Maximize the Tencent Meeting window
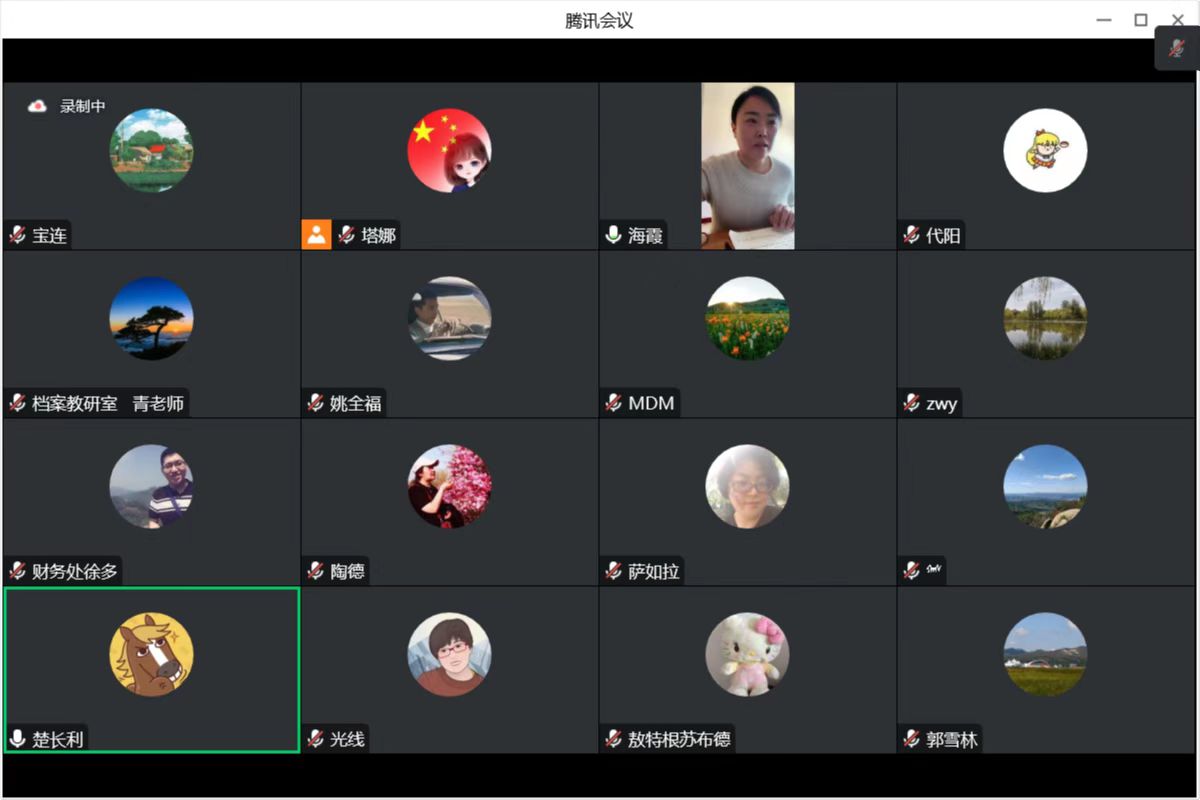Image resolution: width=1200 pixels, height=800 pixels. click(1140, 20)
